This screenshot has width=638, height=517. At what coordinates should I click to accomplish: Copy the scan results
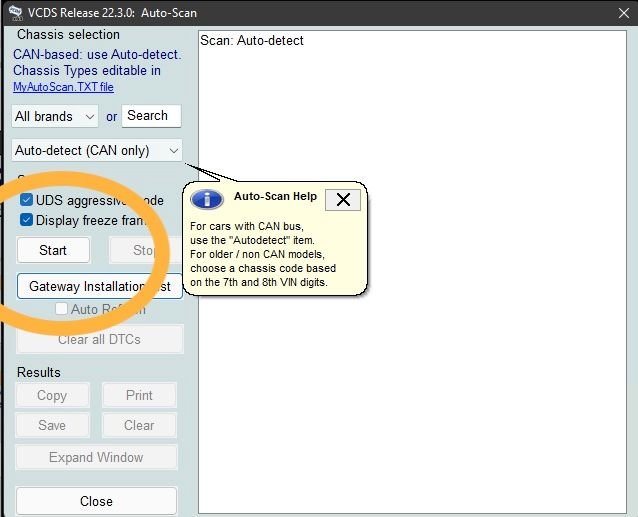coord(52,395)
